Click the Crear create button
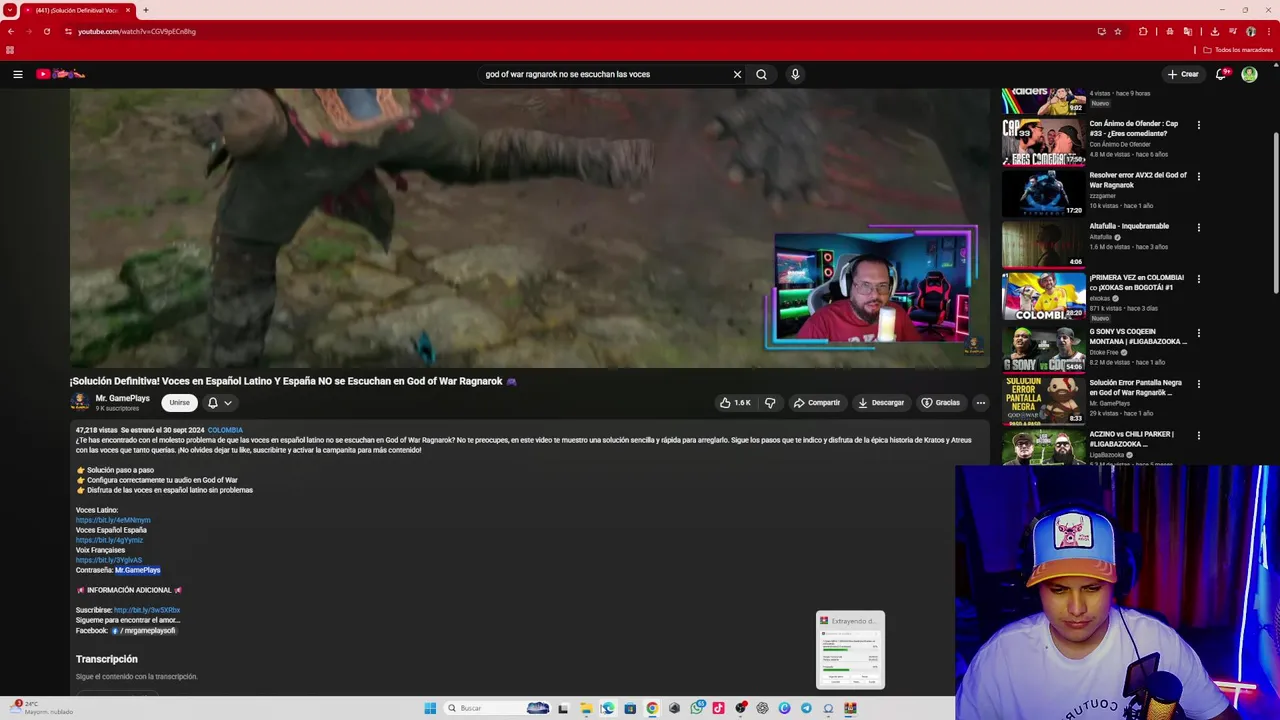The height and width of the screenshot is (720, 1280). [1183, 74]
